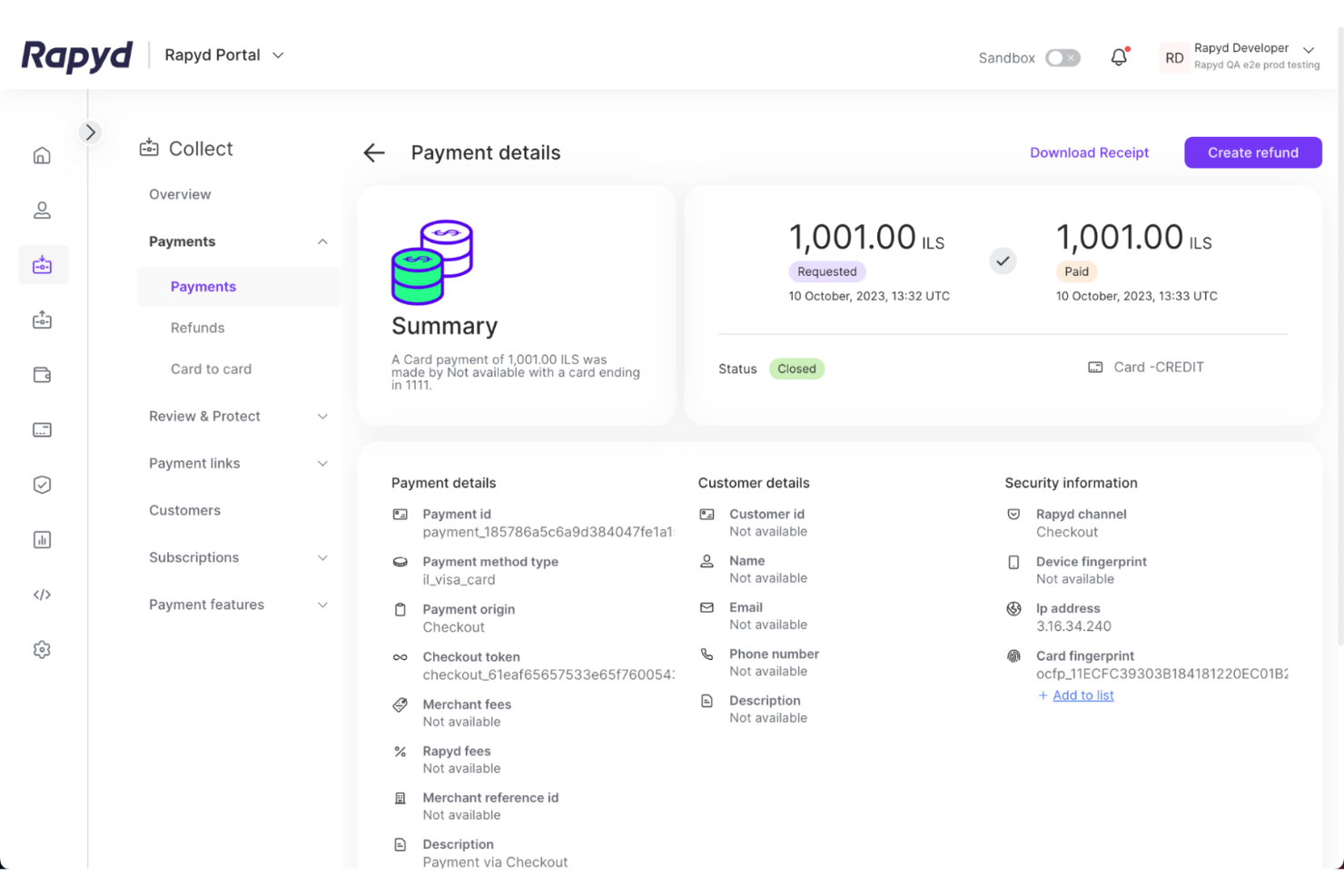The height and width of the screenshot is (896, 1344).
Task: Open the Customers menu item
Action: click(x=184, y=510)
